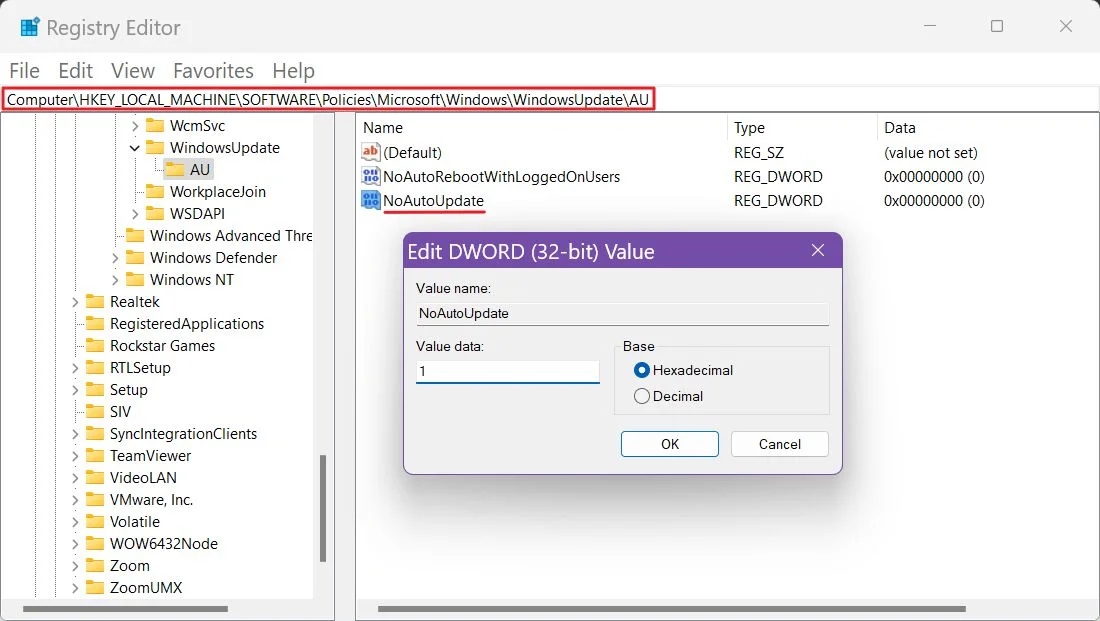Screen dimensions: 1100x621
Task: Click the VMware, Inc. folder icon
Action: pos(95,500)
